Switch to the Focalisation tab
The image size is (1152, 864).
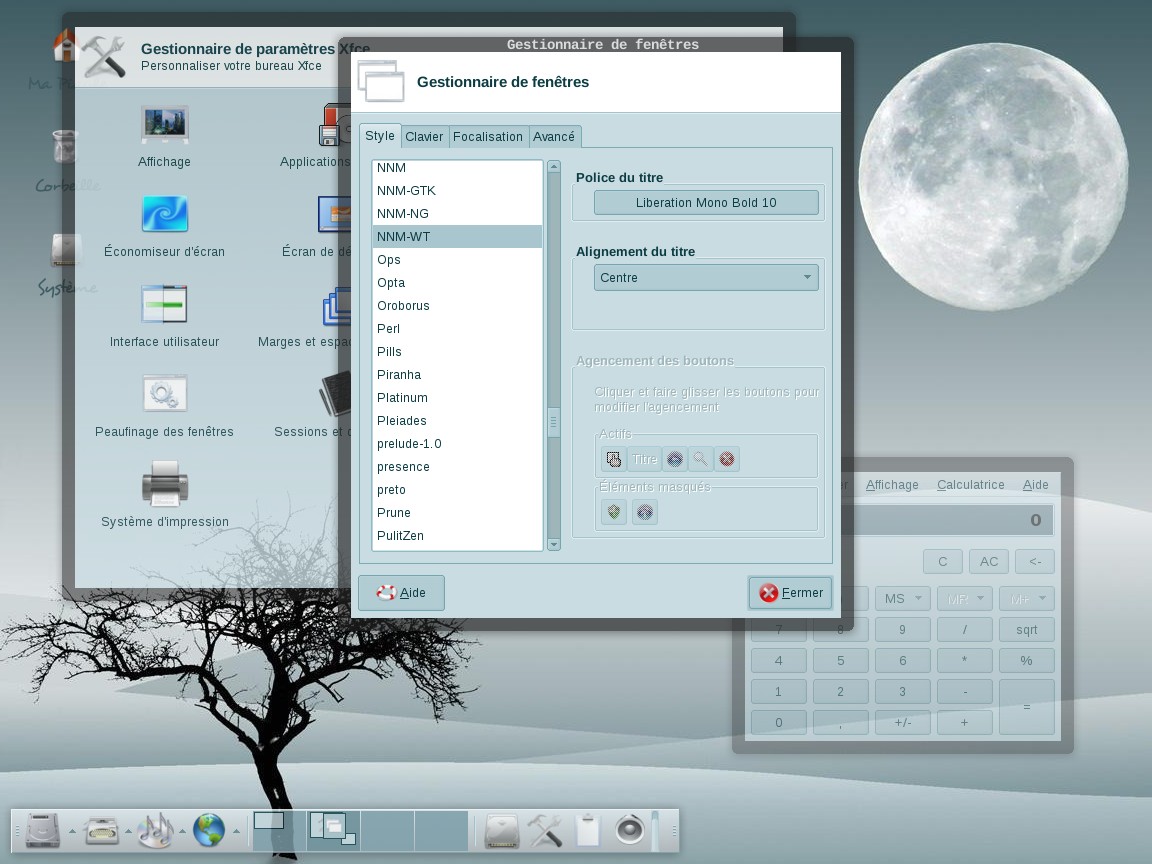(x=487, y=137)
